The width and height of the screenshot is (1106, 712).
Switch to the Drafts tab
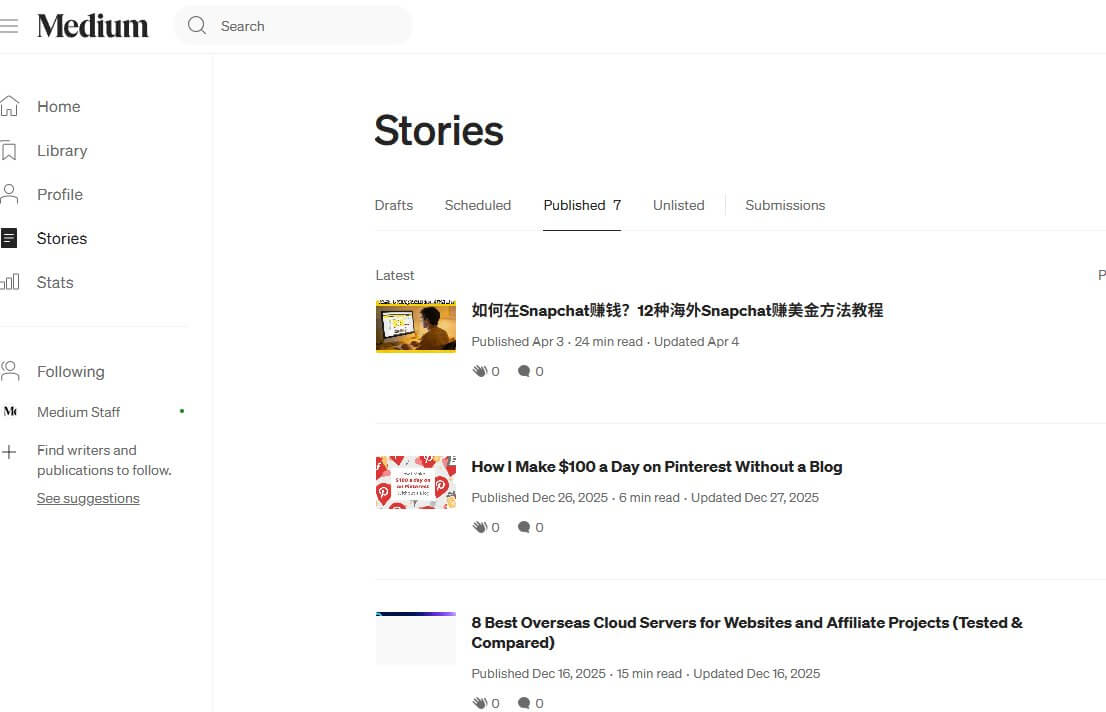pyautogui.click(x=394, y=205)
